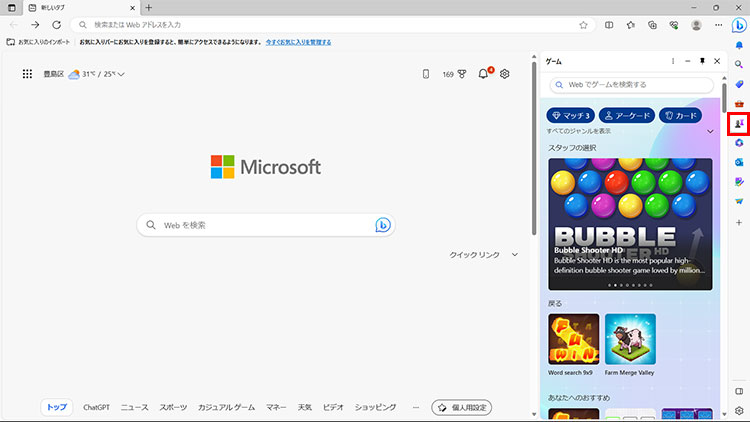
Task: Click the Copilot icon in the top-right corner
Action: click(x=739, y=25)
